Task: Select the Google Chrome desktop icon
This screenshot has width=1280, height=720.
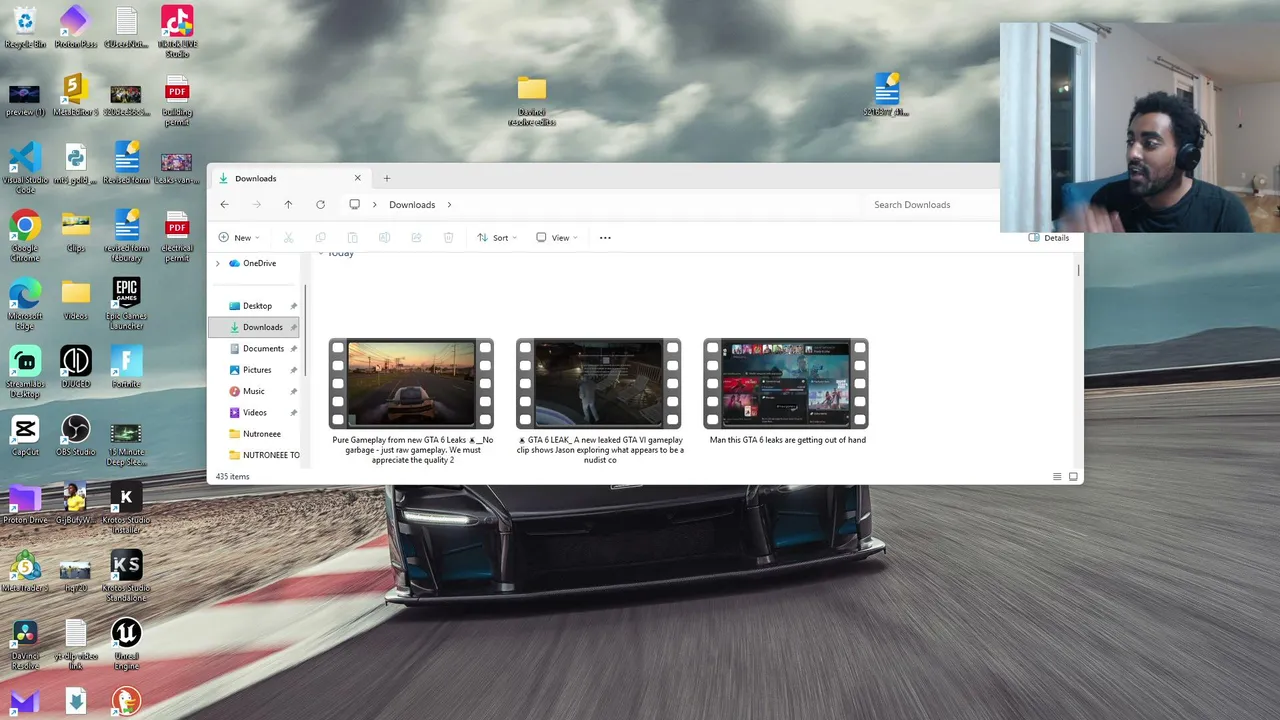Action: pyautogui.click(x=25, y=235)
